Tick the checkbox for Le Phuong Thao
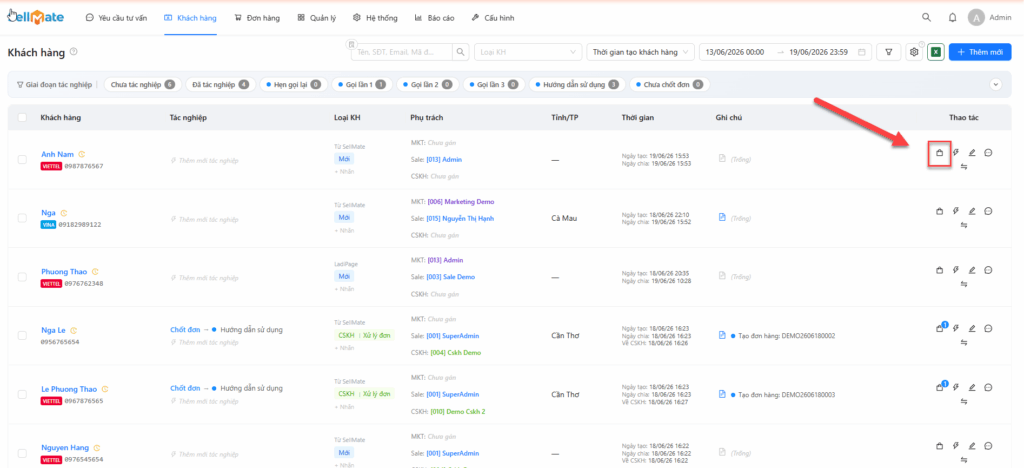The height and width of the screenshot is (468, 1024). pyautogui.click(x=22, y=394)
